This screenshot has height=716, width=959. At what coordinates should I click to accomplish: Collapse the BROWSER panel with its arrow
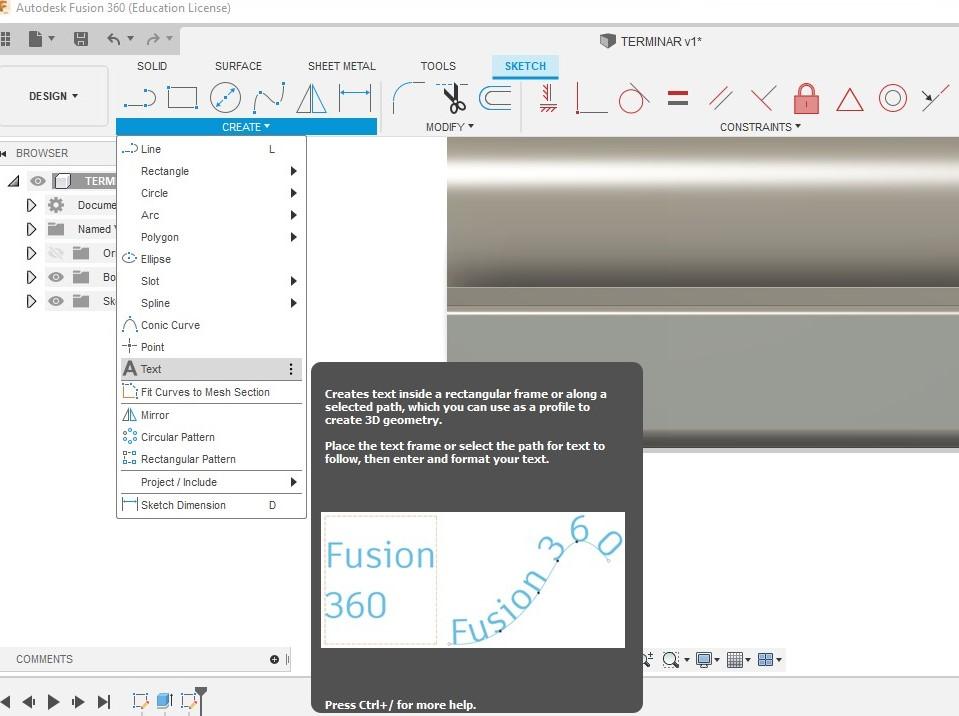[x=4, y=153]
